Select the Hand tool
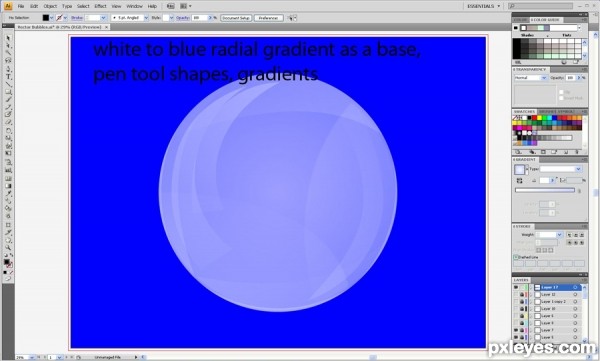The height and width of the screenshot is (361, 600). click(8, 241)
